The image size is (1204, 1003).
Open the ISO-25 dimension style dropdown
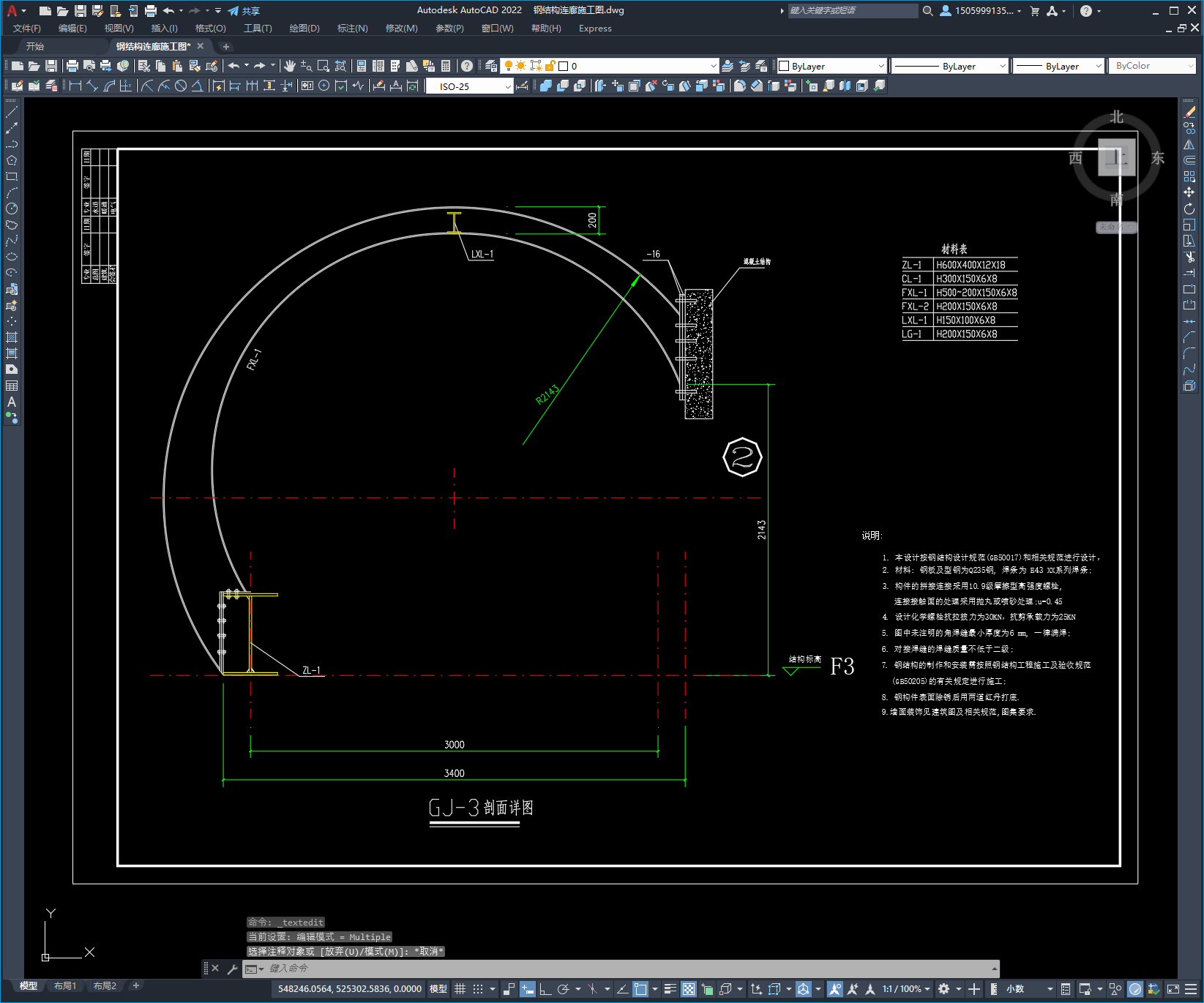point(470,86)
